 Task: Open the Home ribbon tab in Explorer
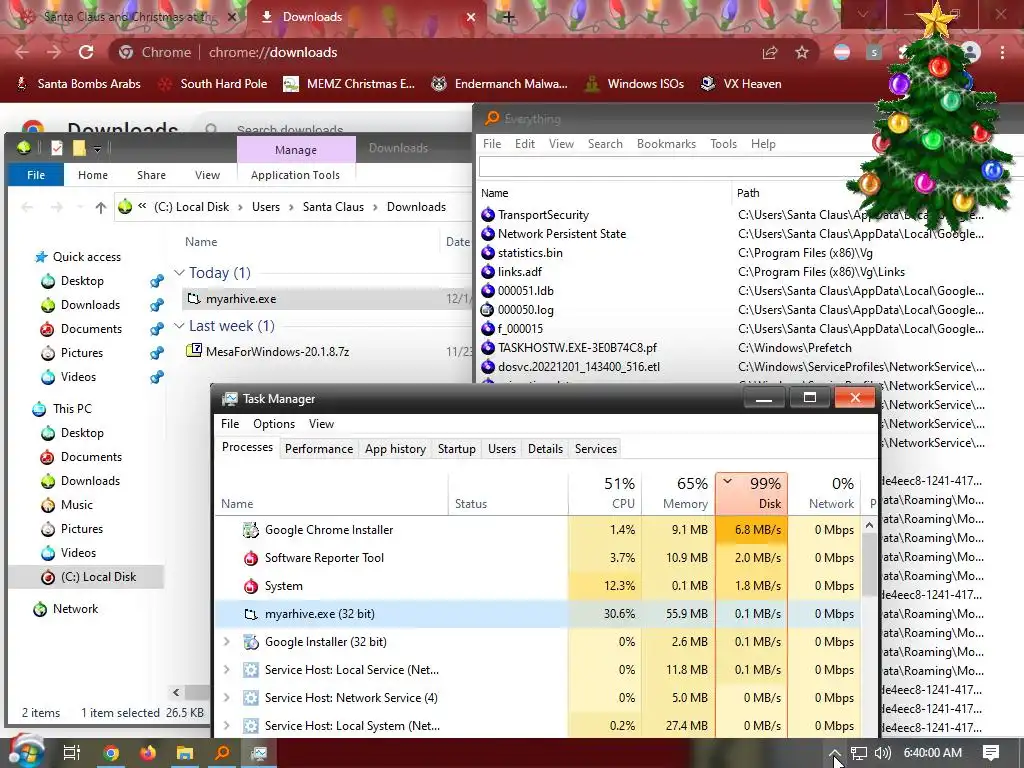tap(93, 174)
